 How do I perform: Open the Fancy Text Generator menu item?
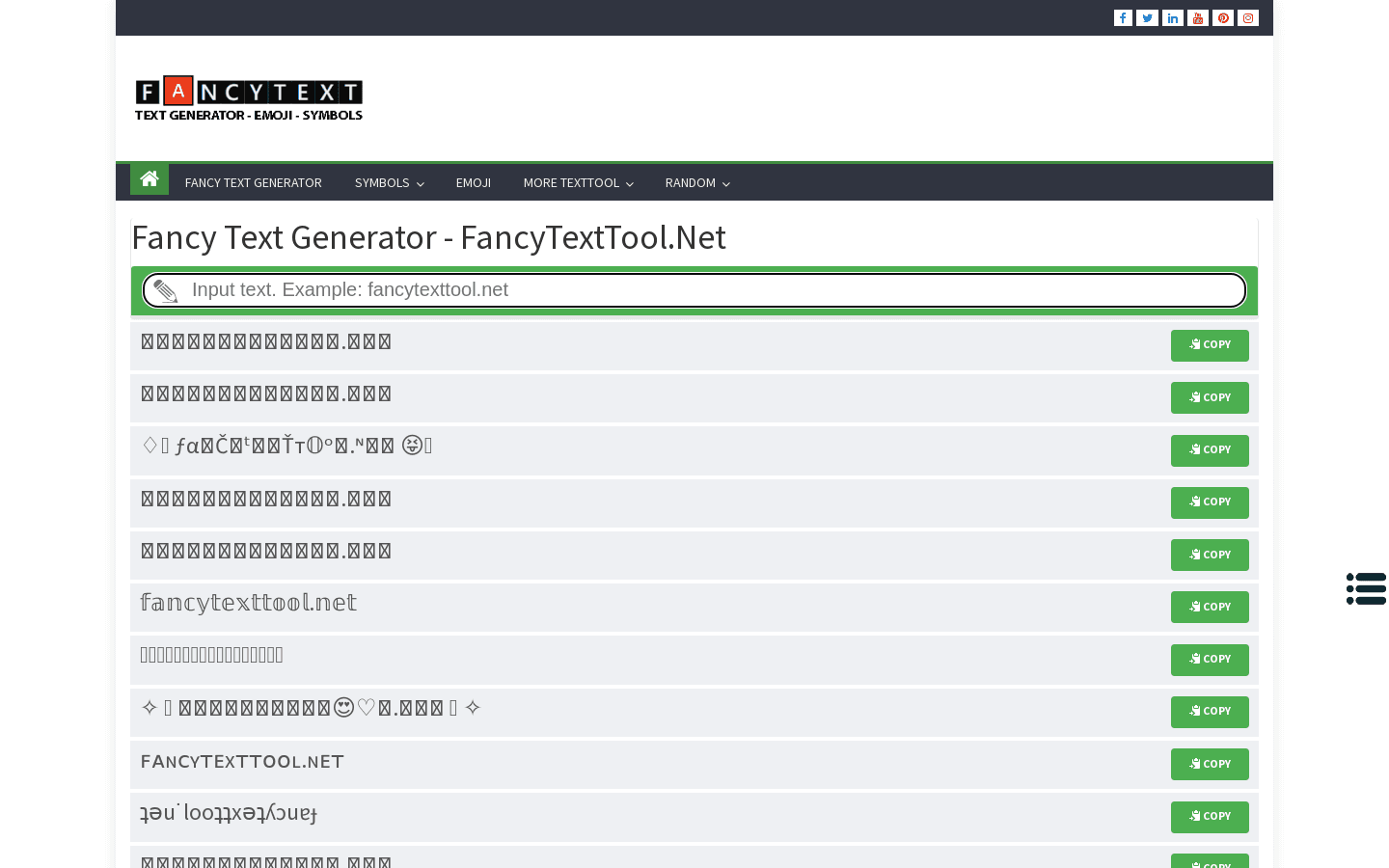pyautogui.click(x=253, y=183)
